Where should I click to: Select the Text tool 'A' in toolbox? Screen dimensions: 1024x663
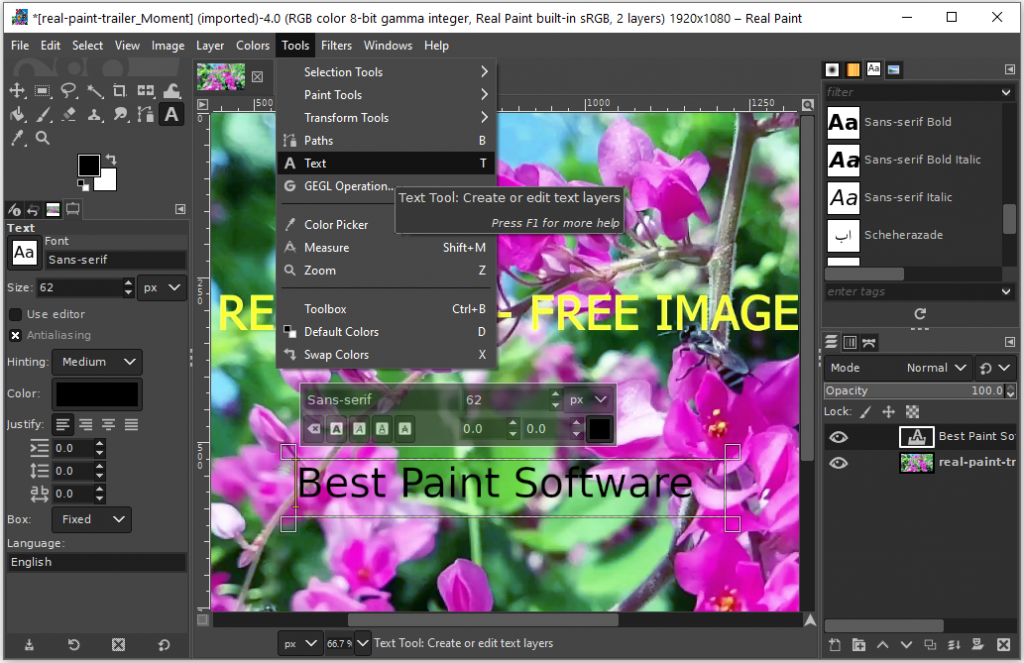pyautogui.click(x=171, y=114)
